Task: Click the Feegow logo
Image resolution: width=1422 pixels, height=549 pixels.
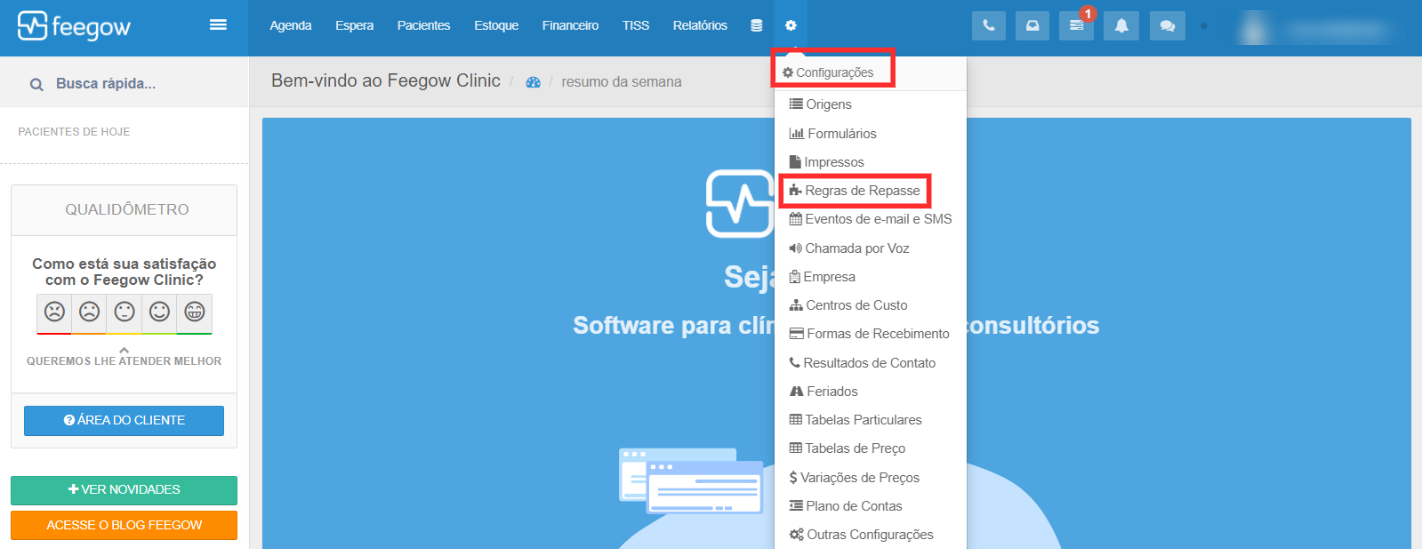Action: pyautogui.click(x=74, y=26)
